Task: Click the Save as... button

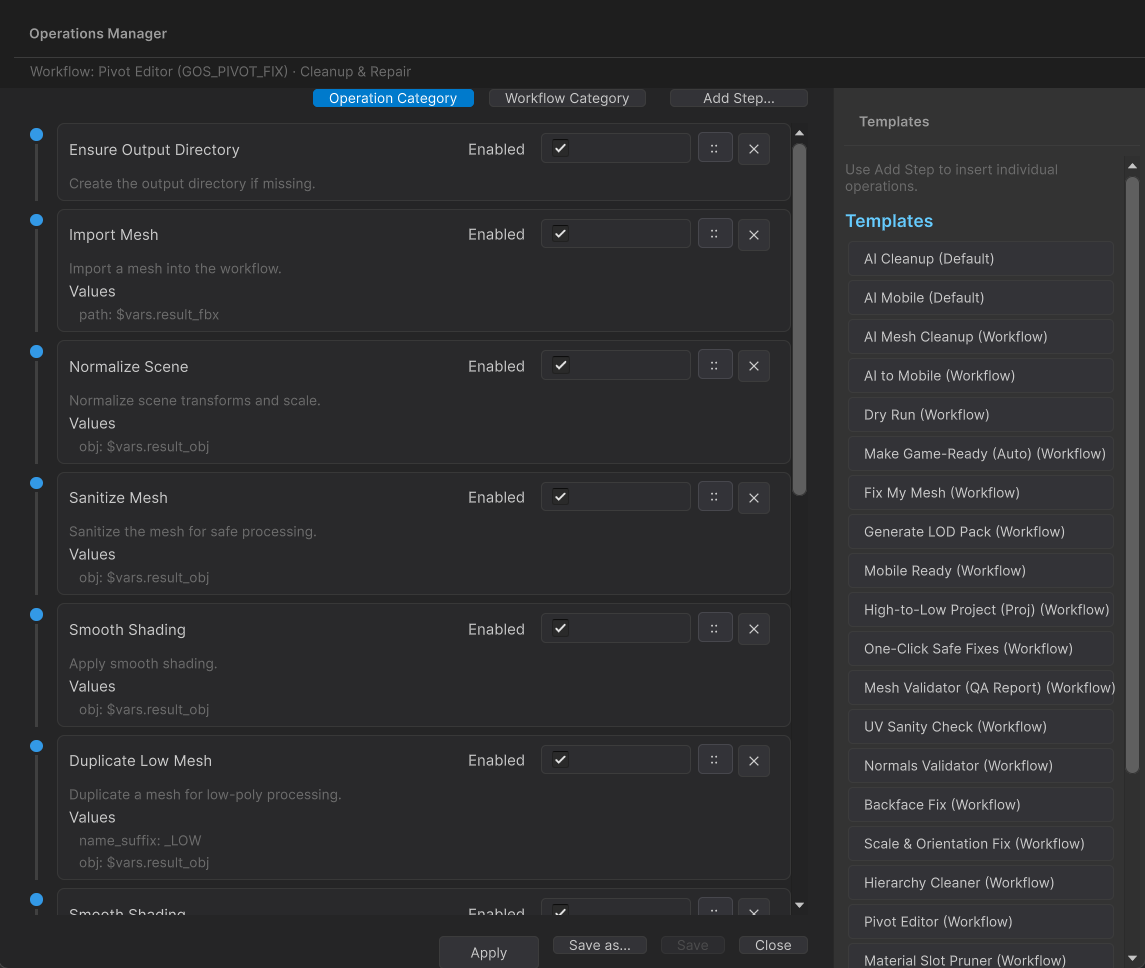Action: [x=599, y=945]
